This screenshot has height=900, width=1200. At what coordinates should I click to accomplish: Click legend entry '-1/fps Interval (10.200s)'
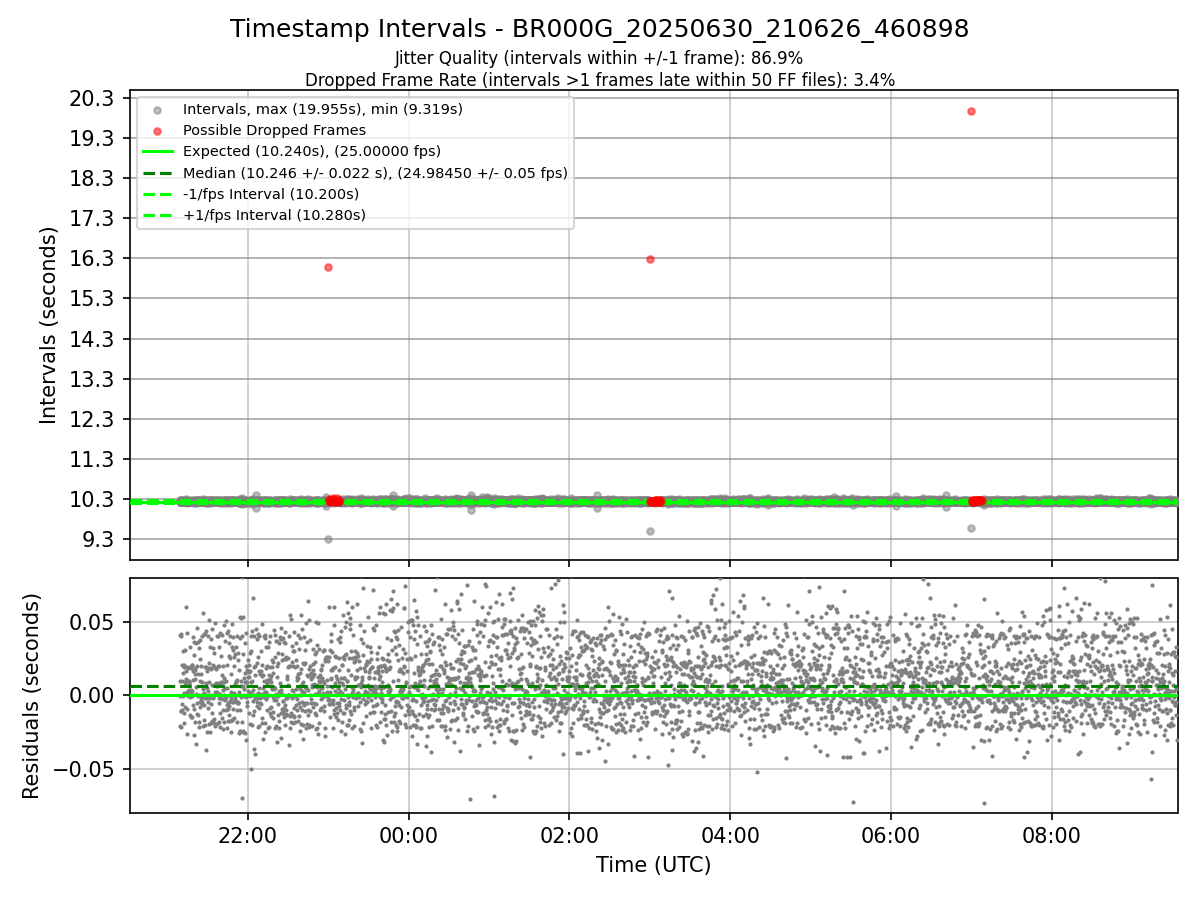pyautogui.click(x=271, y=194)
